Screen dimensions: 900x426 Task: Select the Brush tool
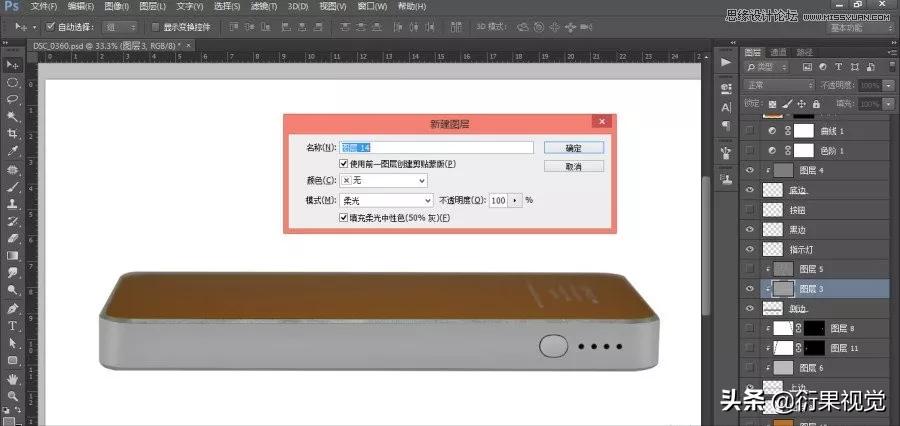tap(12, 187)
